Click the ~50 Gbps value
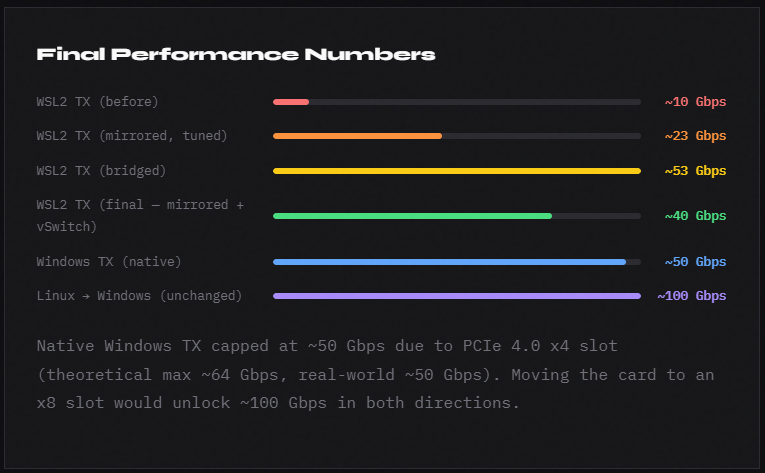Image resolution: width=765 pixels, height=473 pixels. click(x=695, y=262)
